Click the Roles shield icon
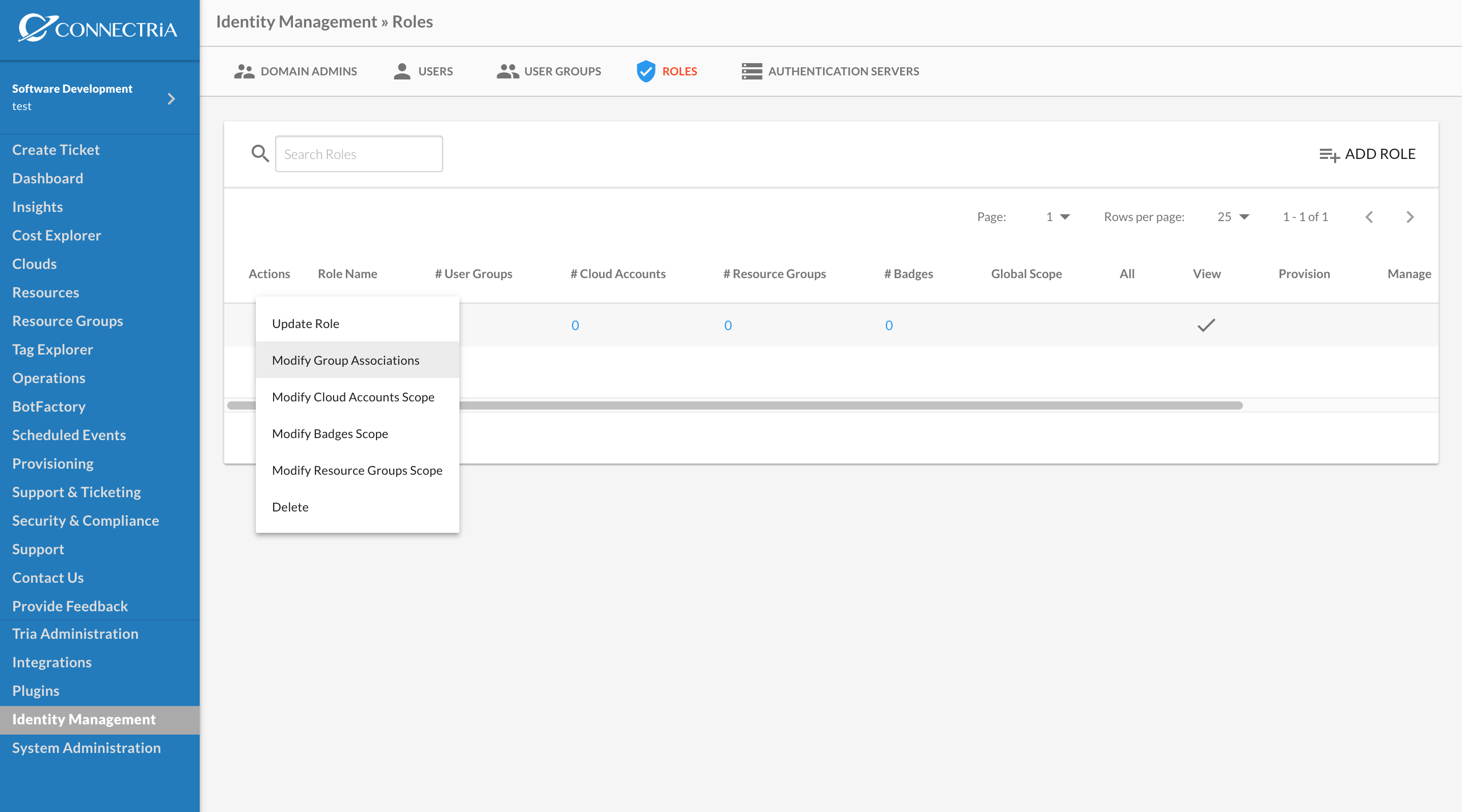 click(x=646, y=71)
